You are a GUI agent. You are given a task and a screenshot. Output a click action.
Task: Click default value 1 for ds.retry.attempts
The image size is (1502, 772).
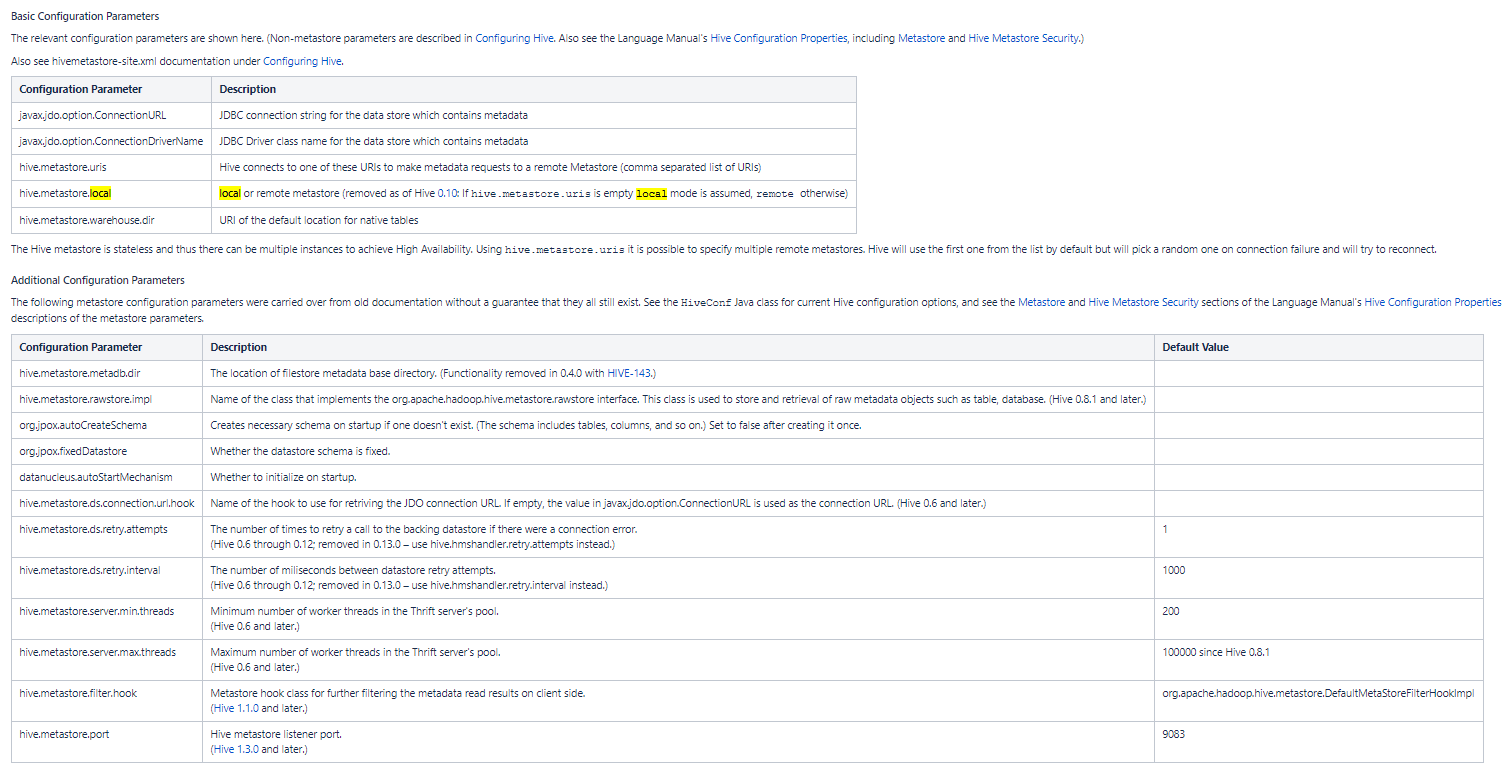(1165, 529)
